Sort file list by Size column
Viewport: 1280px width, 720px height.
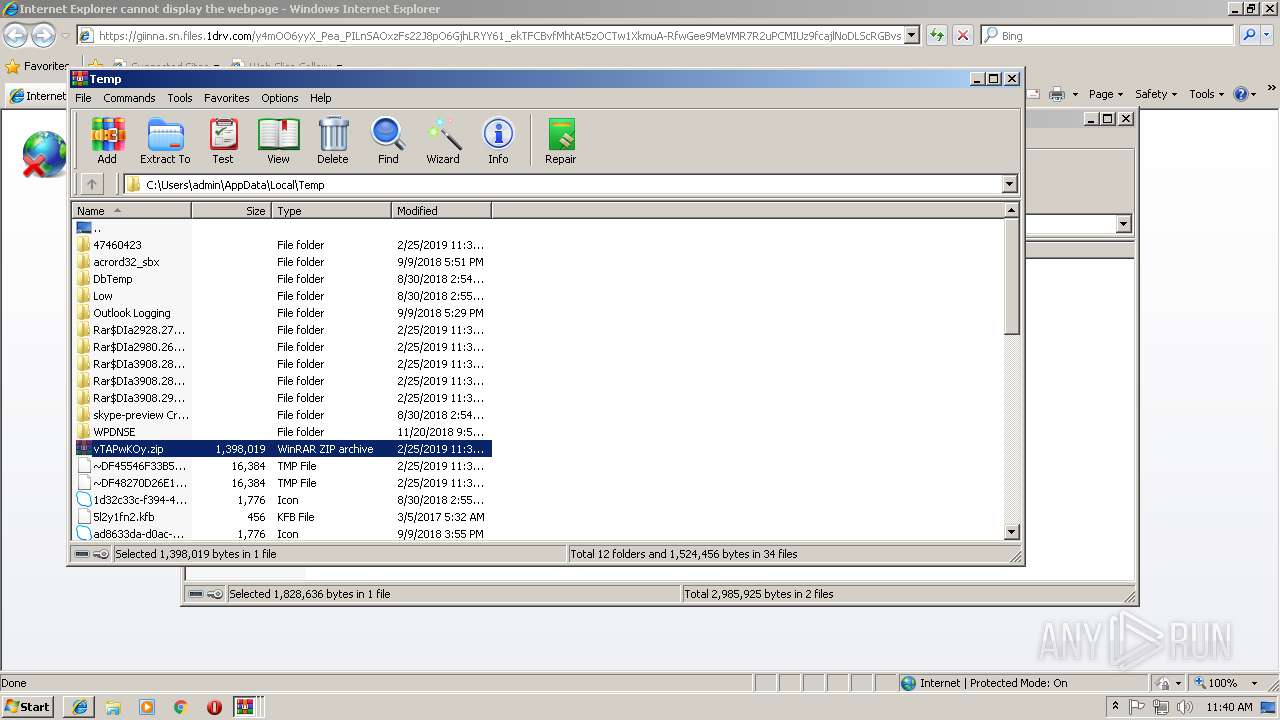point(231,211)
